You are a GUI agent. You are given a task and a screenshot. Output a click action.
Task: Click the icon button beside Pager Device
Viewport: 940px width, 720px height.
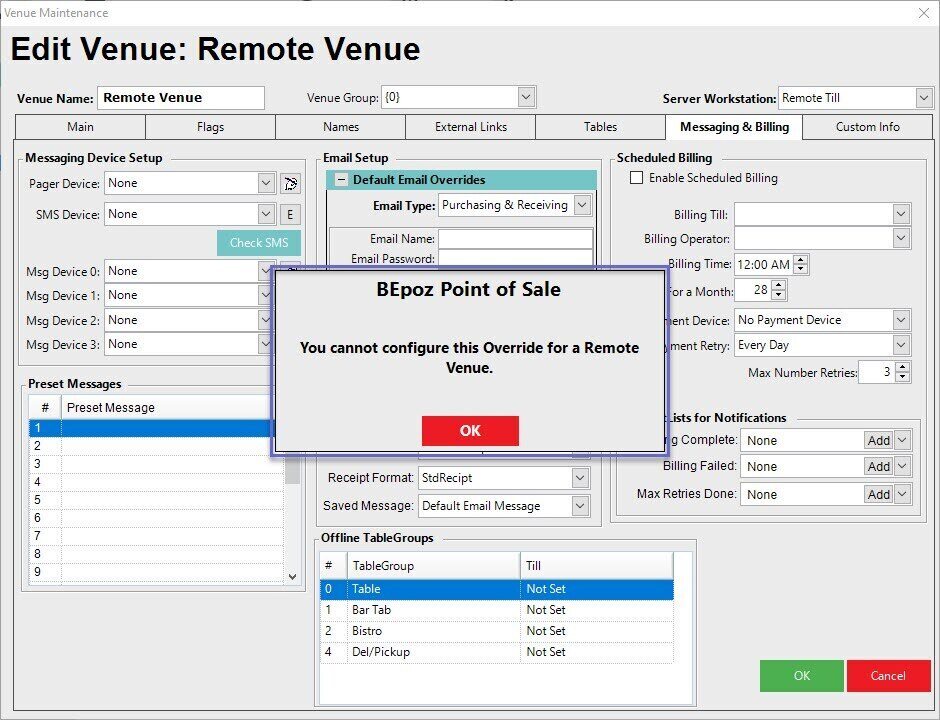tap(290, 183)
